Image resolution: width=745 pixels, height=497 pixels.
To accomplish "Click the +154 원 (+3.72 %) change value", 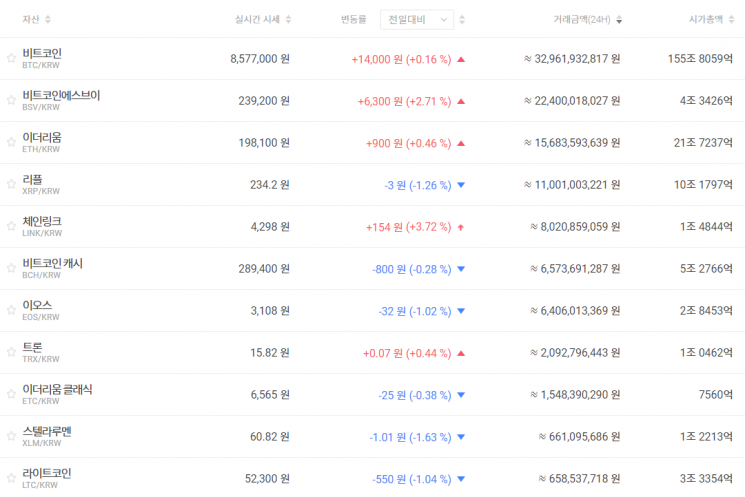I will click(x=409, y=227).
